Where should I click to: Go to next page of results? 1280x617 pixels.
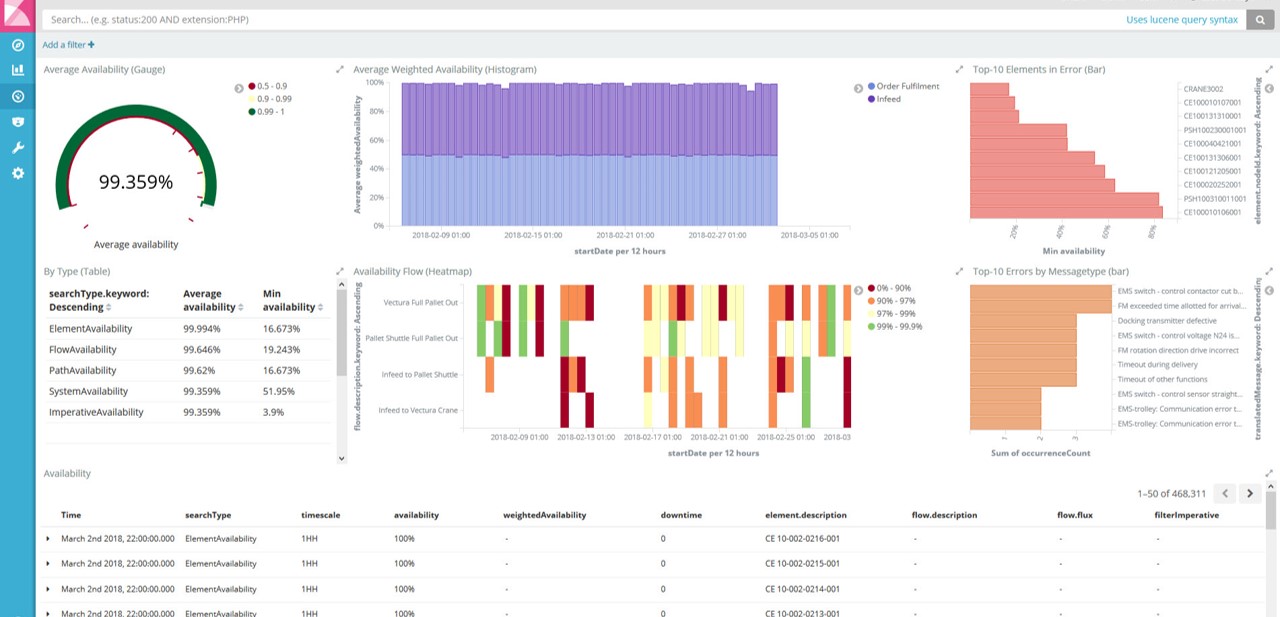pos(1249,493)
